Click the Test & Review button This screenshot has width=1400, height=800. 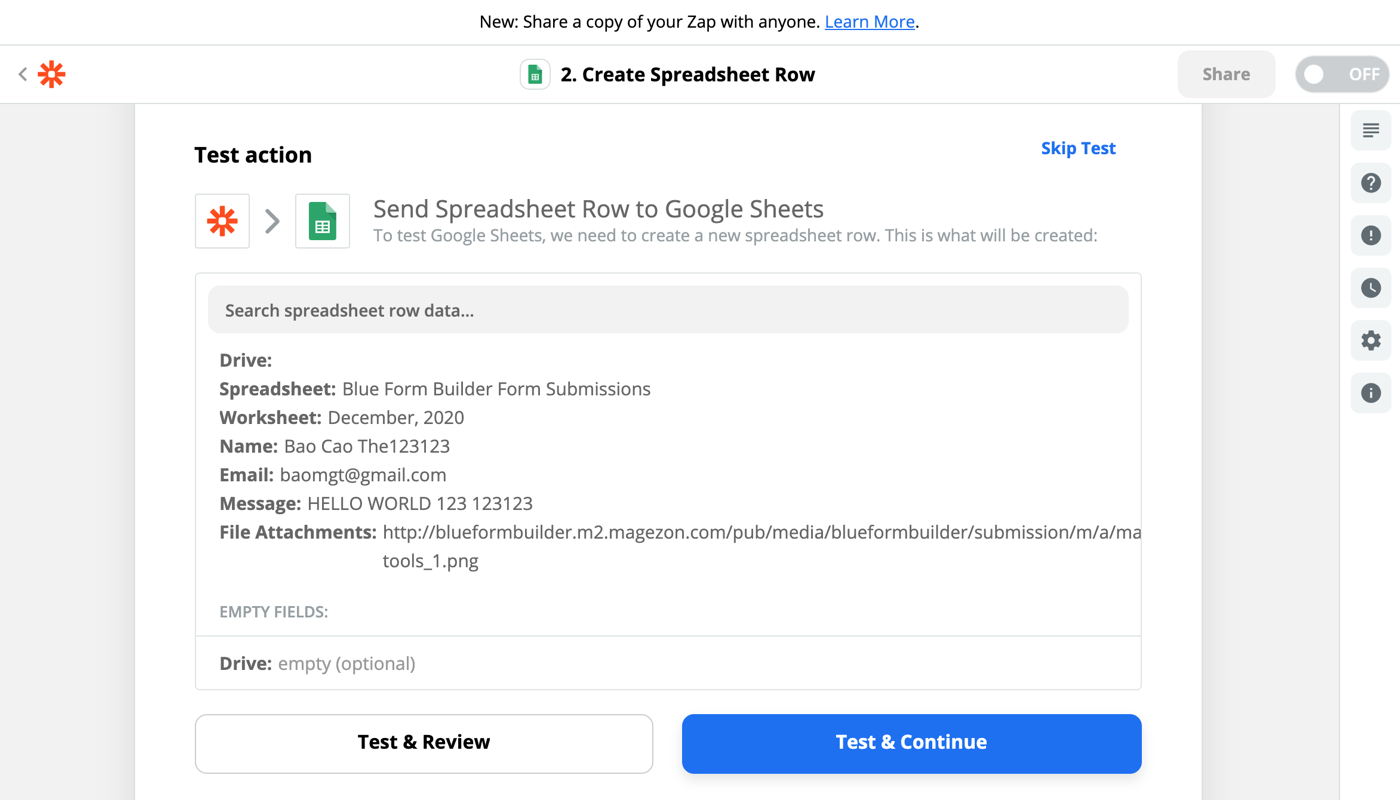(423, 743)
